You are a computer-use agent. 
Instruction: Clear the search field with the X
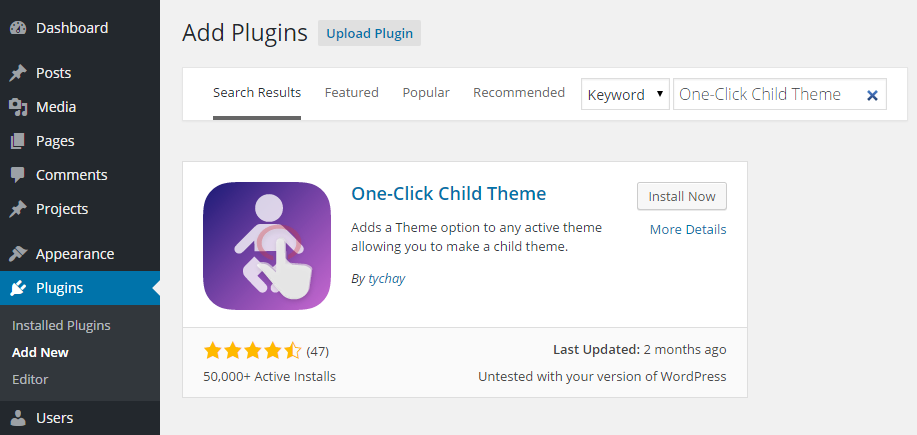coord(872,95)
